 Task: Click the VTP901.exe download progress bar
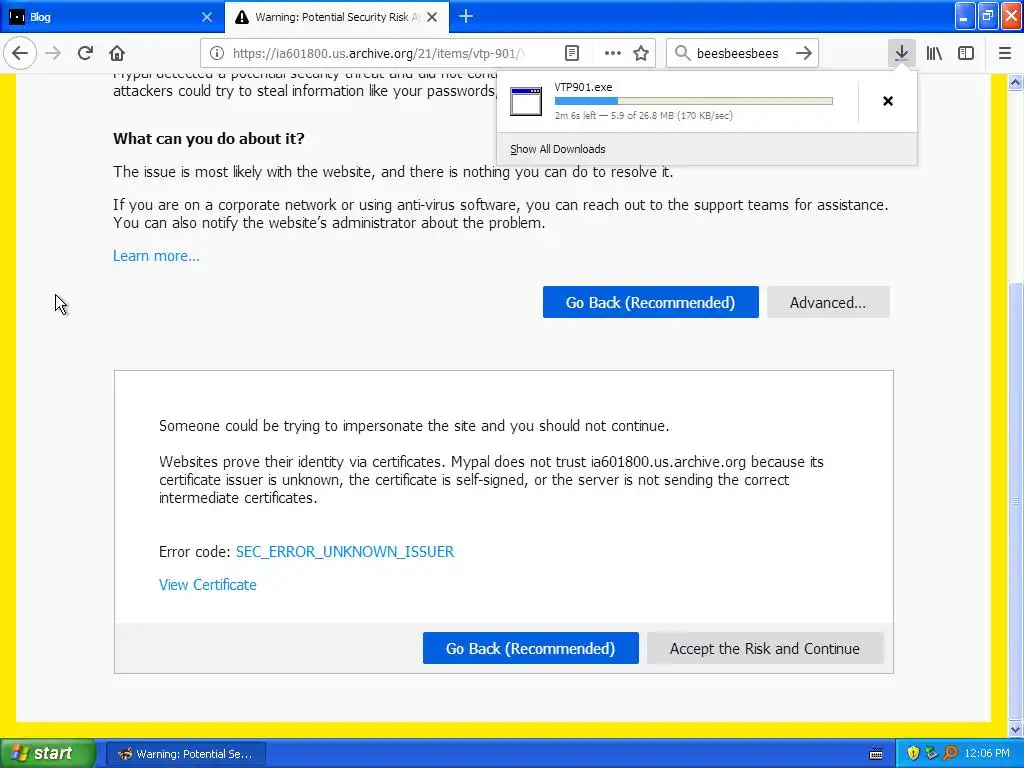click(x=694, y=101)
